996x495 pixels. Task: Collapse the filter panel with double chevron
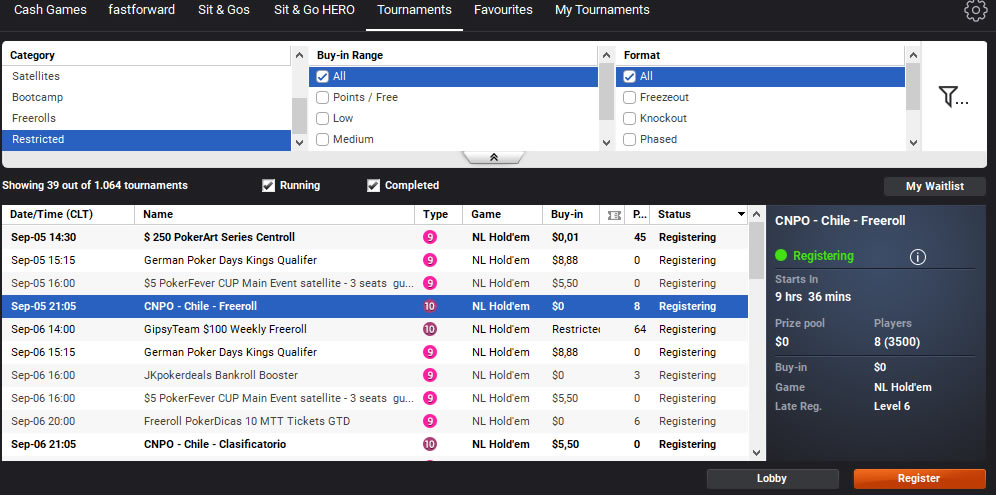tap(493, 158)
